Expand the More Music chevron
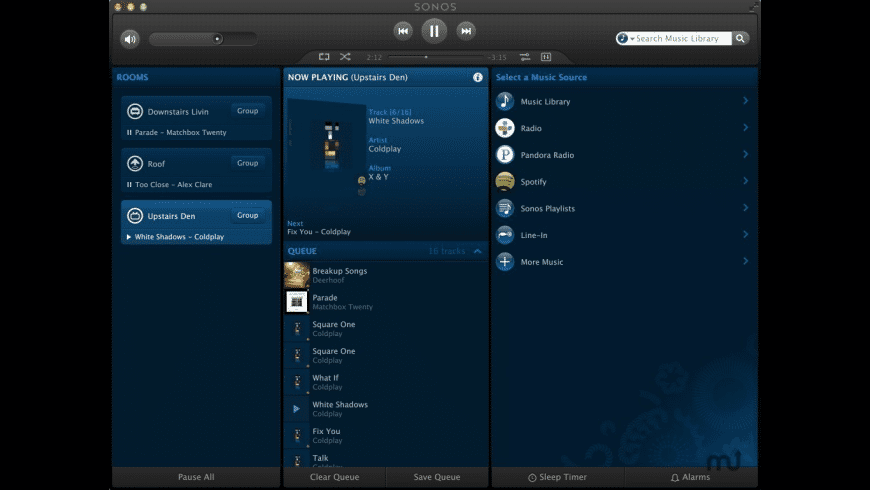The height and width of the screenshot is (490, 870). point(746,261)
